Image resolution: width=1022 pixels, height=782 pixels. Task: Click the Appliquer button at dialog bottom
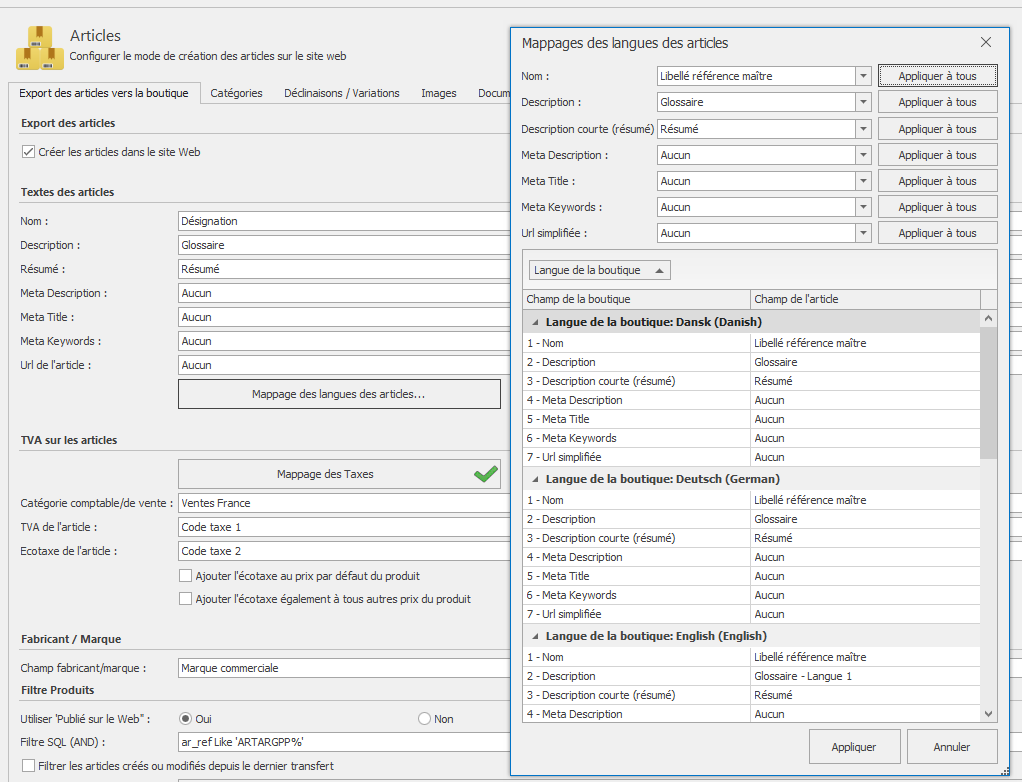[x=854, y=747]
